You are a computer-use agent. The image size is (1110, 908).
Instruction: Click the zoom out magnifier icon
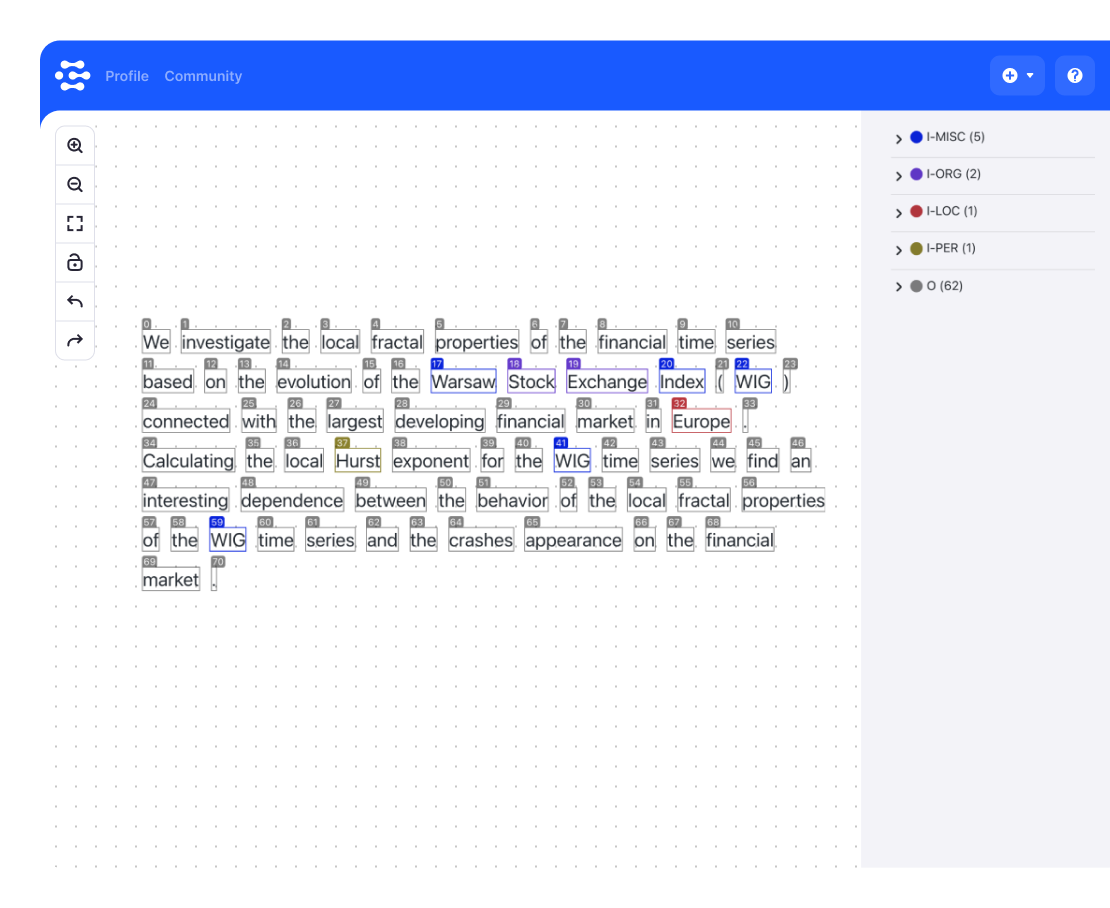point(75,185)
